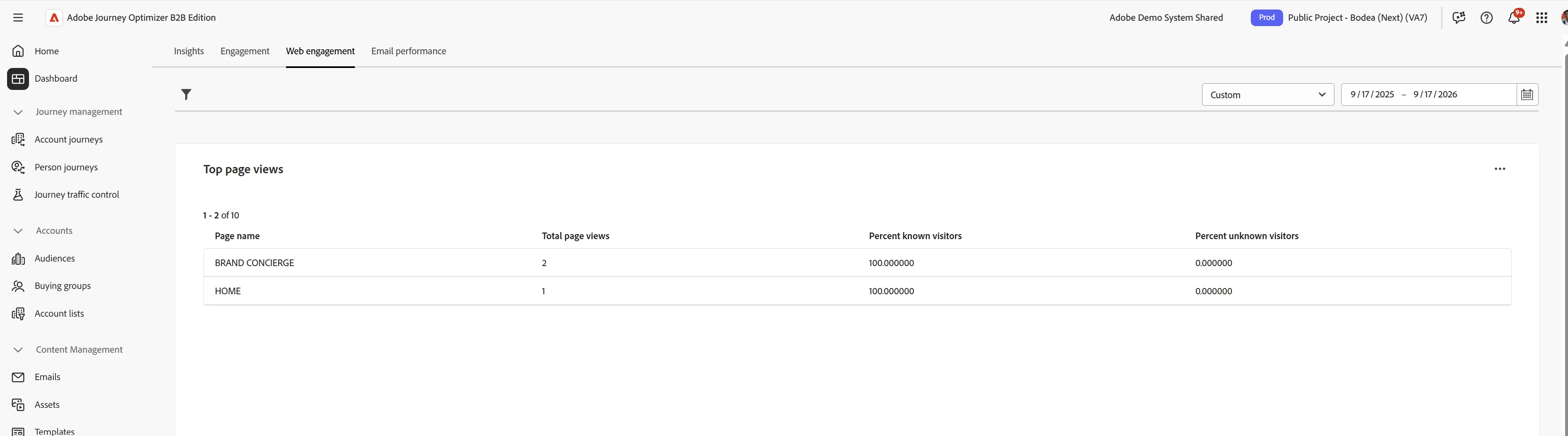
Task: Open the apps grid switcher
Action: point(1541,18)
